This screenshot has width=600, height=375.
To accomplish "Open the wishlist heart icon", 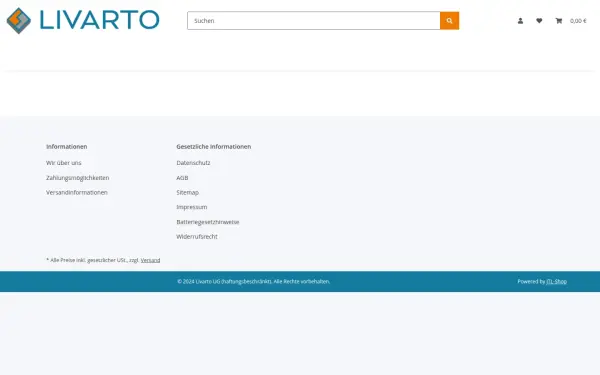I will (x=539, y=21).
